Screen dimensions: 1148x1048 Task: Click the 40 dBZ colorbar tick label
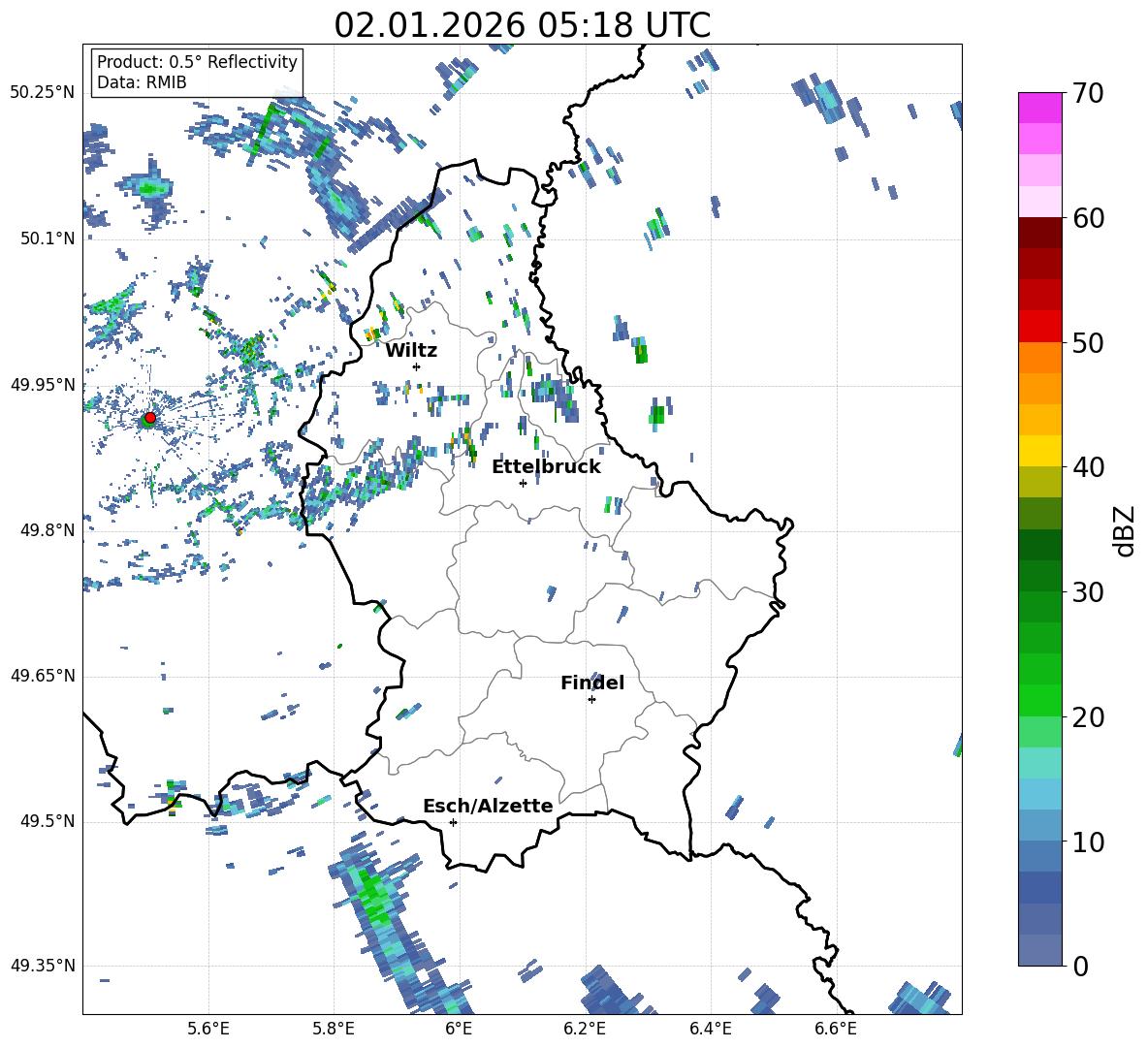tap(1087, 467)
